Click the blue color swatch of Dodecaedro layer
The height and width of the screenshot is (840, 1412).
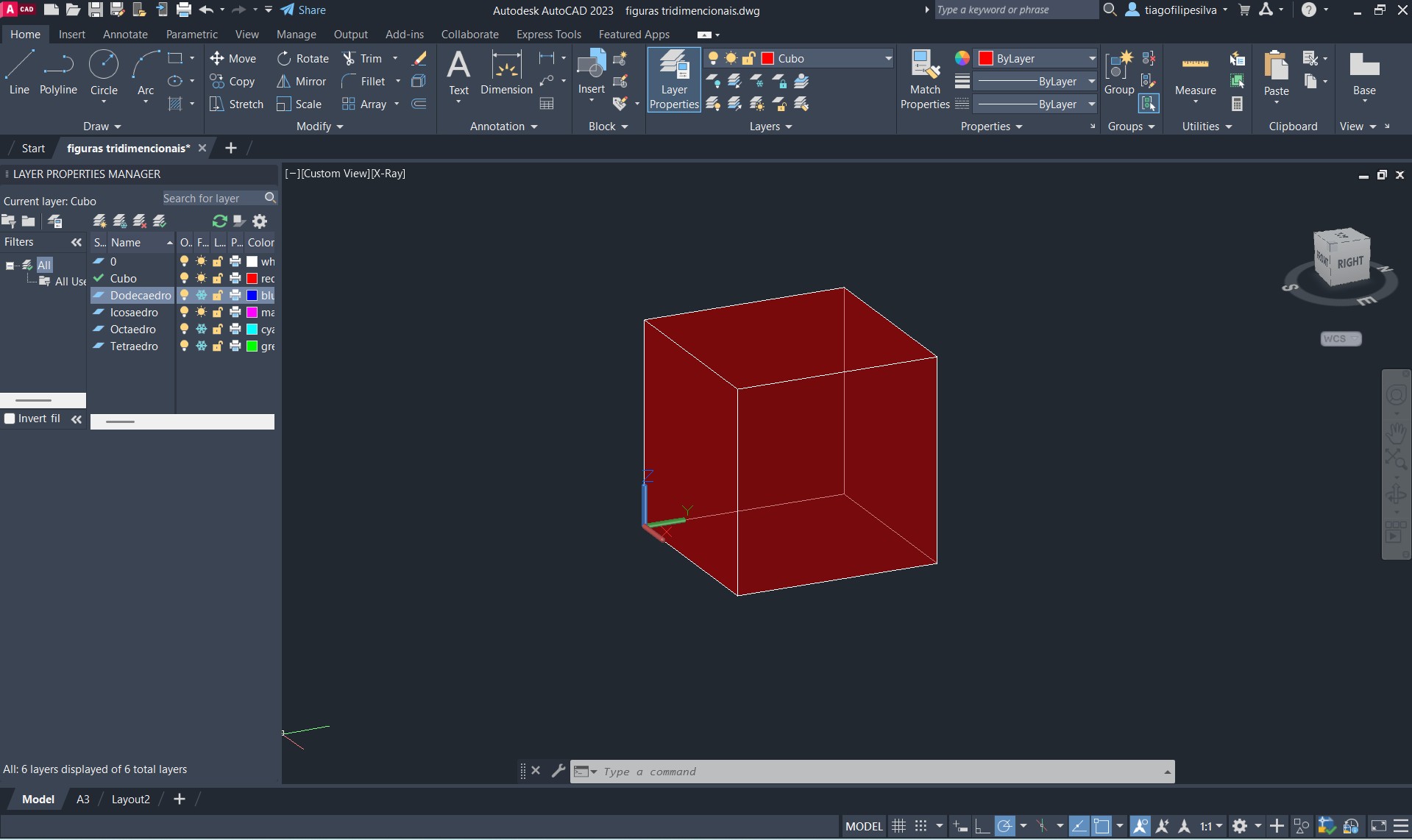pyautogui.click(x=252, y=295)
